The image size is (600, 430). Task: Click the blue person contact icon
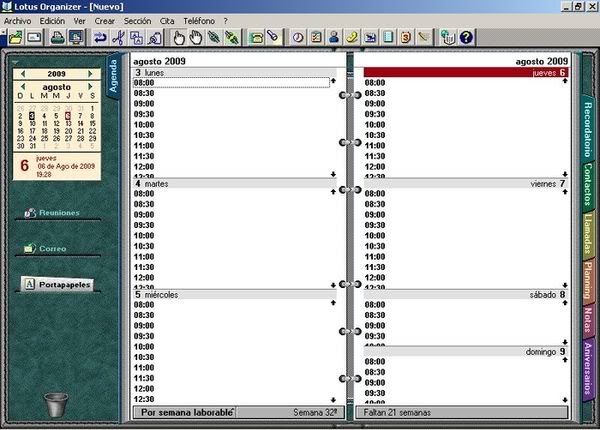pos(334,37)
